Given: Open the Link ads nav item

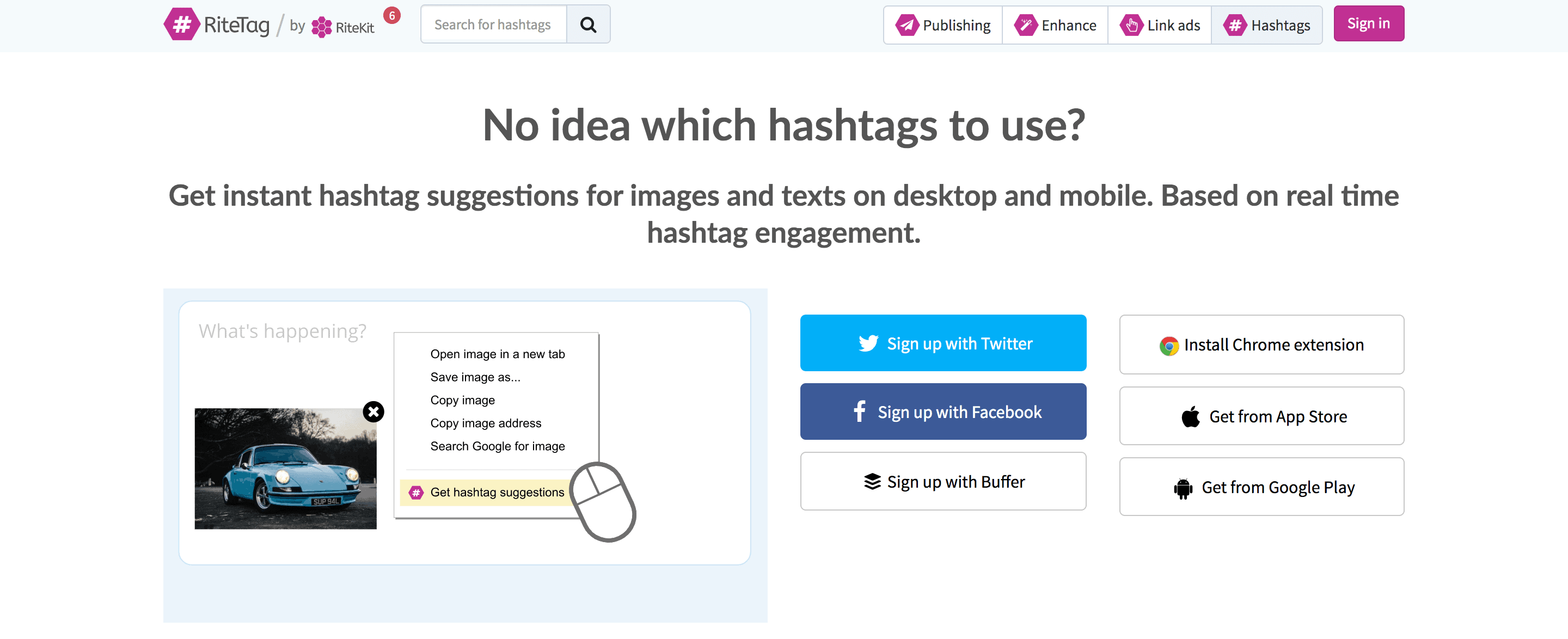Looking at the screenshot, I should (x=1160, y=25).
